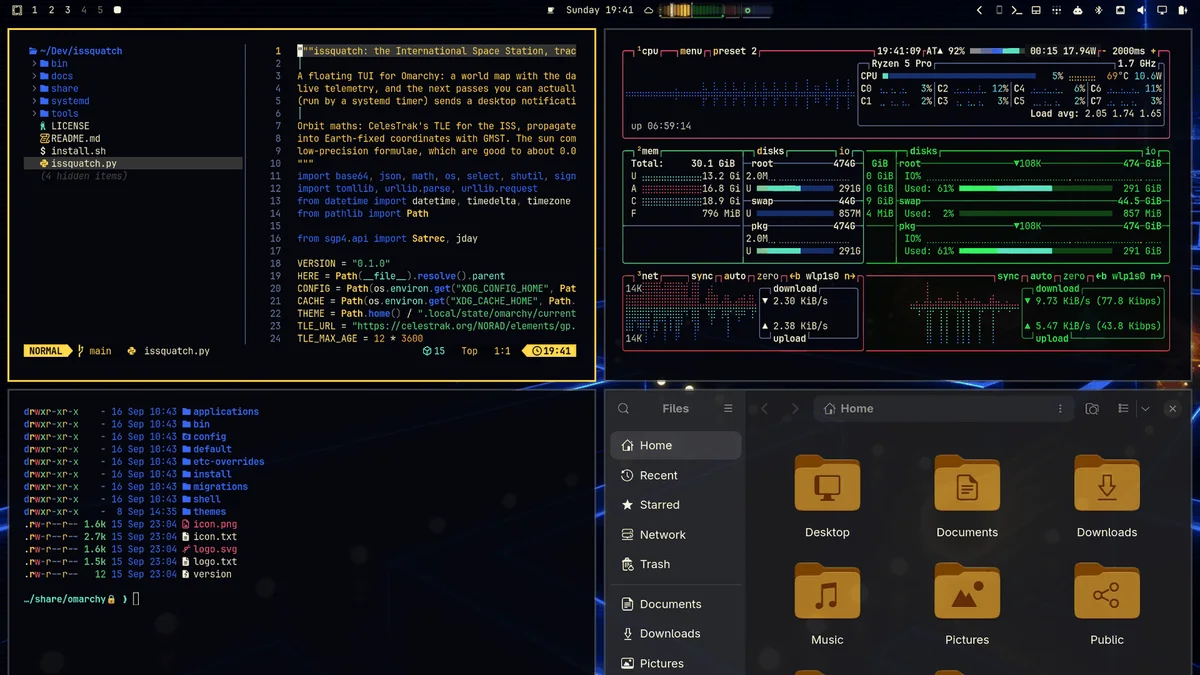
Task: Click the main git branch in statusline
Action: (93, 351)
